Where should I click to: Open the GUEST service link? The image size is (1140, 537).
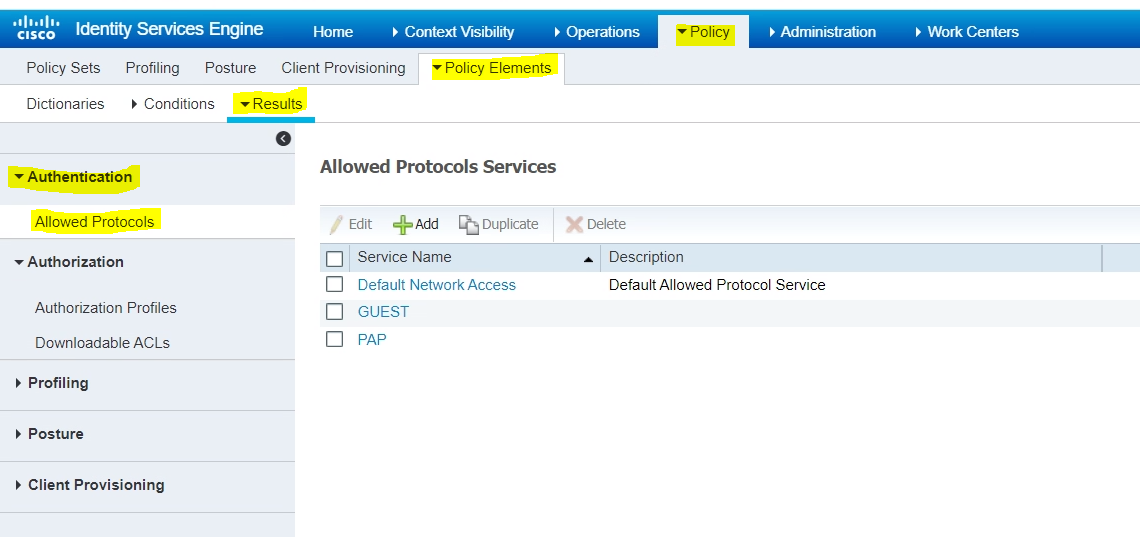(383, 312)
